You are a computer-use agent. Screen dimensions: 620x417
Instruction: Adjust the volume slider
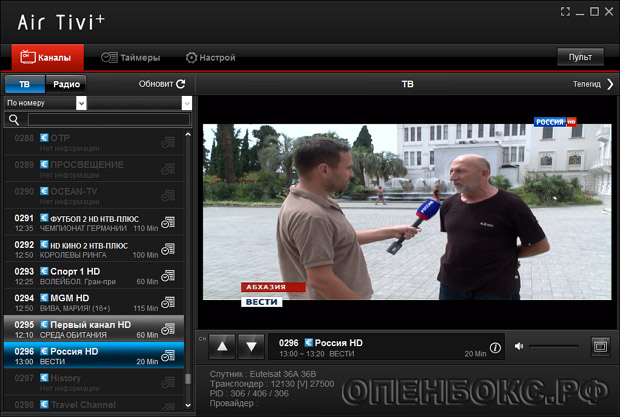[554, 347]
